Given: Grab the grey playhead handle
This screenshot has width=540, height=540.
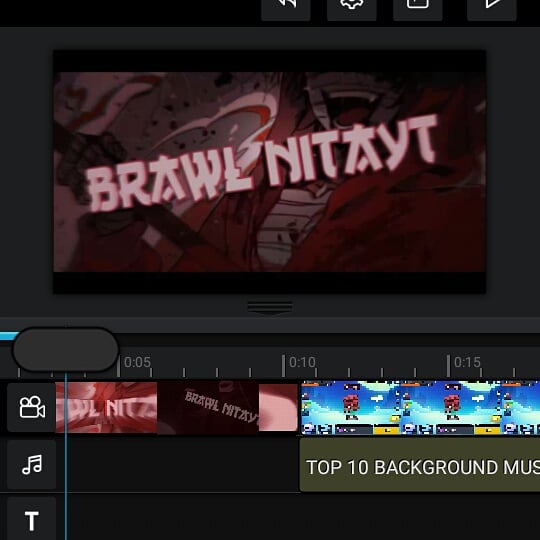Looking at the screenshot, I should click(65, 350).
